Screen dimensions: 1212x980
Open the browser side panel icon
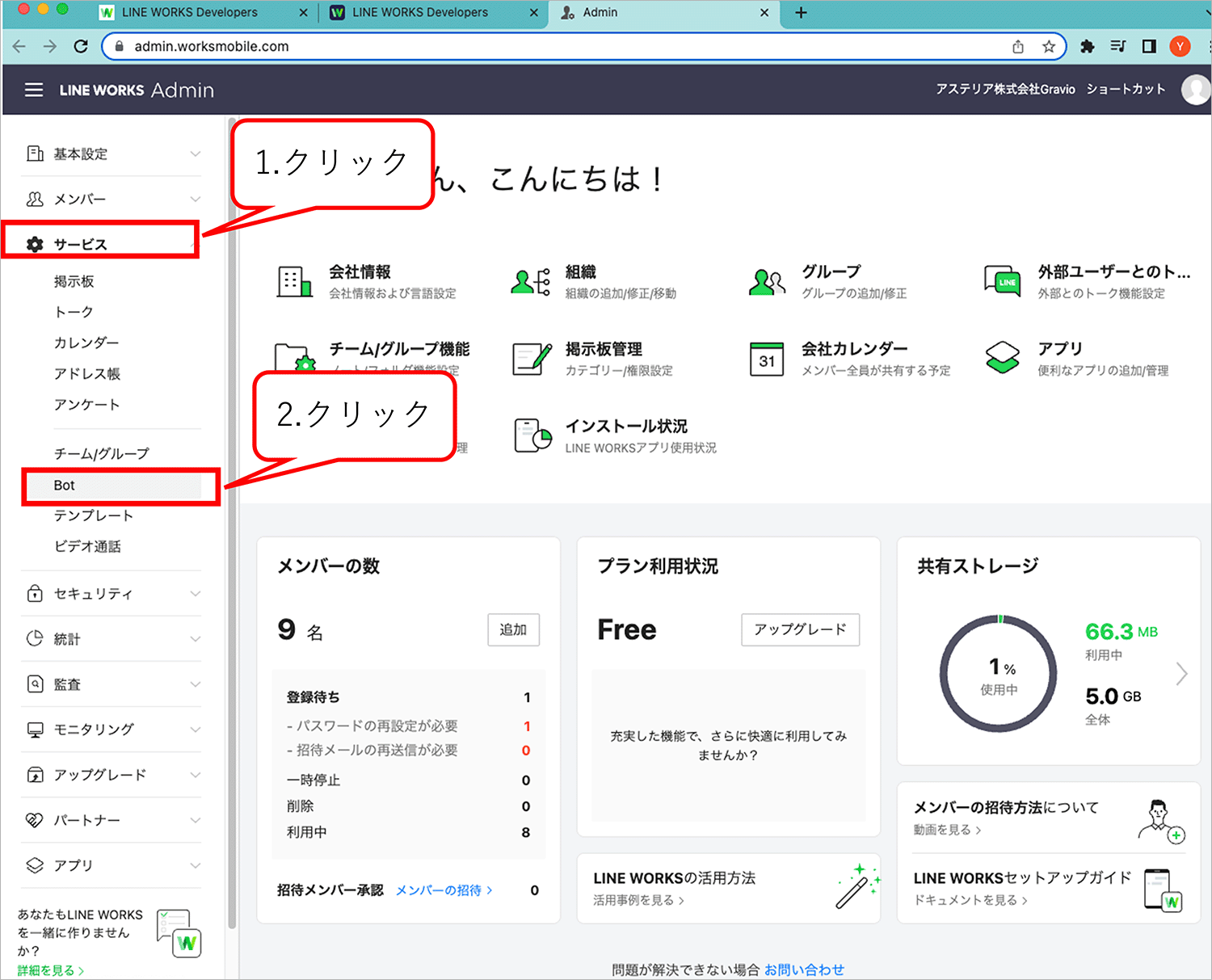tap(1149, 46)
